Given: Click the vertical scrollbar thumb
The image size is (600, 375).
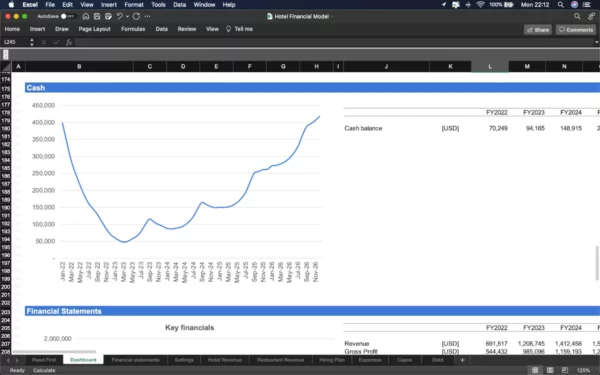Looking at the screenshot, I should (597, 263).
